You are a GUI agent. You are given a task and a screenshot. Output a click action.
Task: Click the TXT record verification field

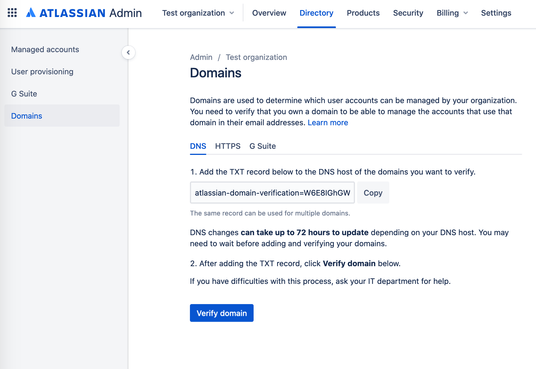coord(272,193)
